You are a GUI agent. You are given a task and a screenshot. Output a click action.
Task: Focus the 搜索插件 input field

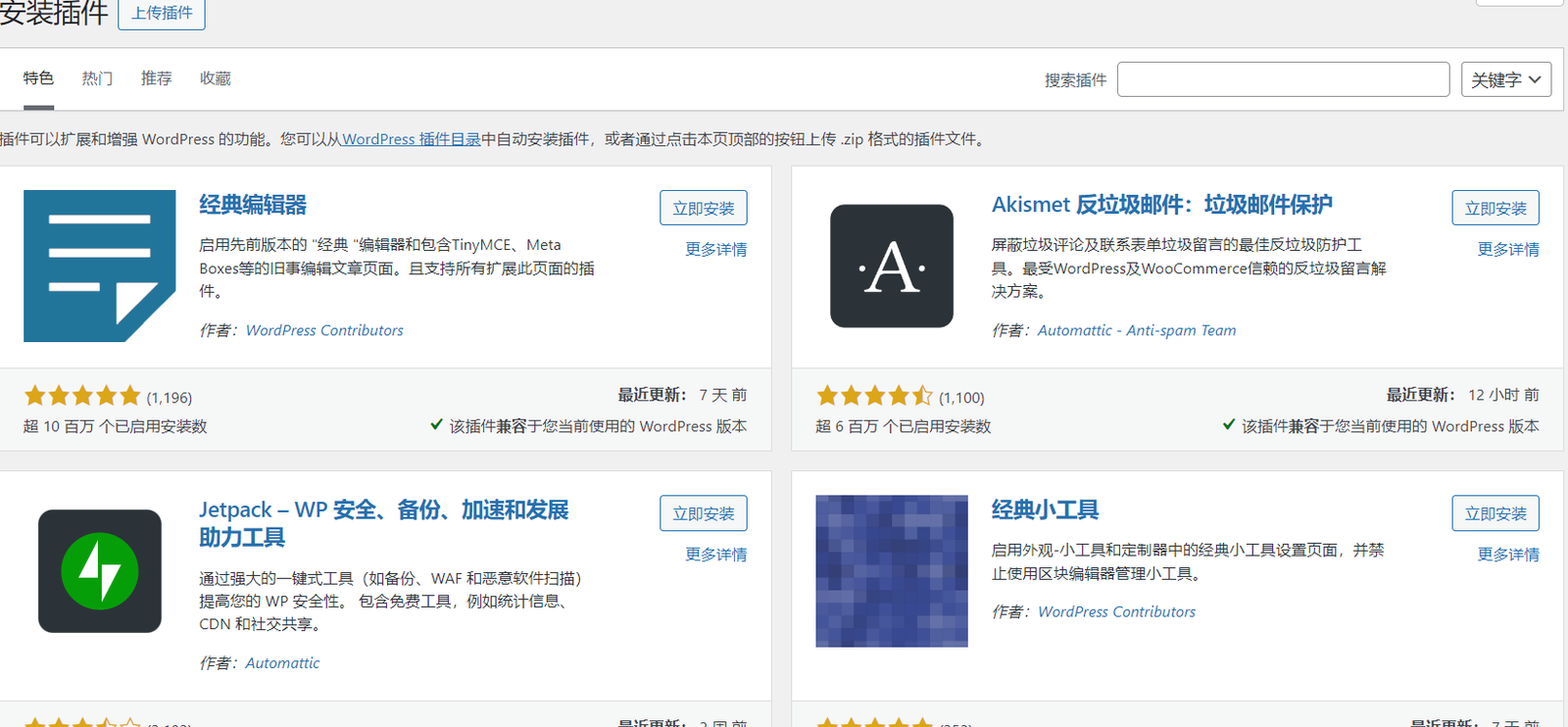pyautogui.click(x=1283, y=79)
